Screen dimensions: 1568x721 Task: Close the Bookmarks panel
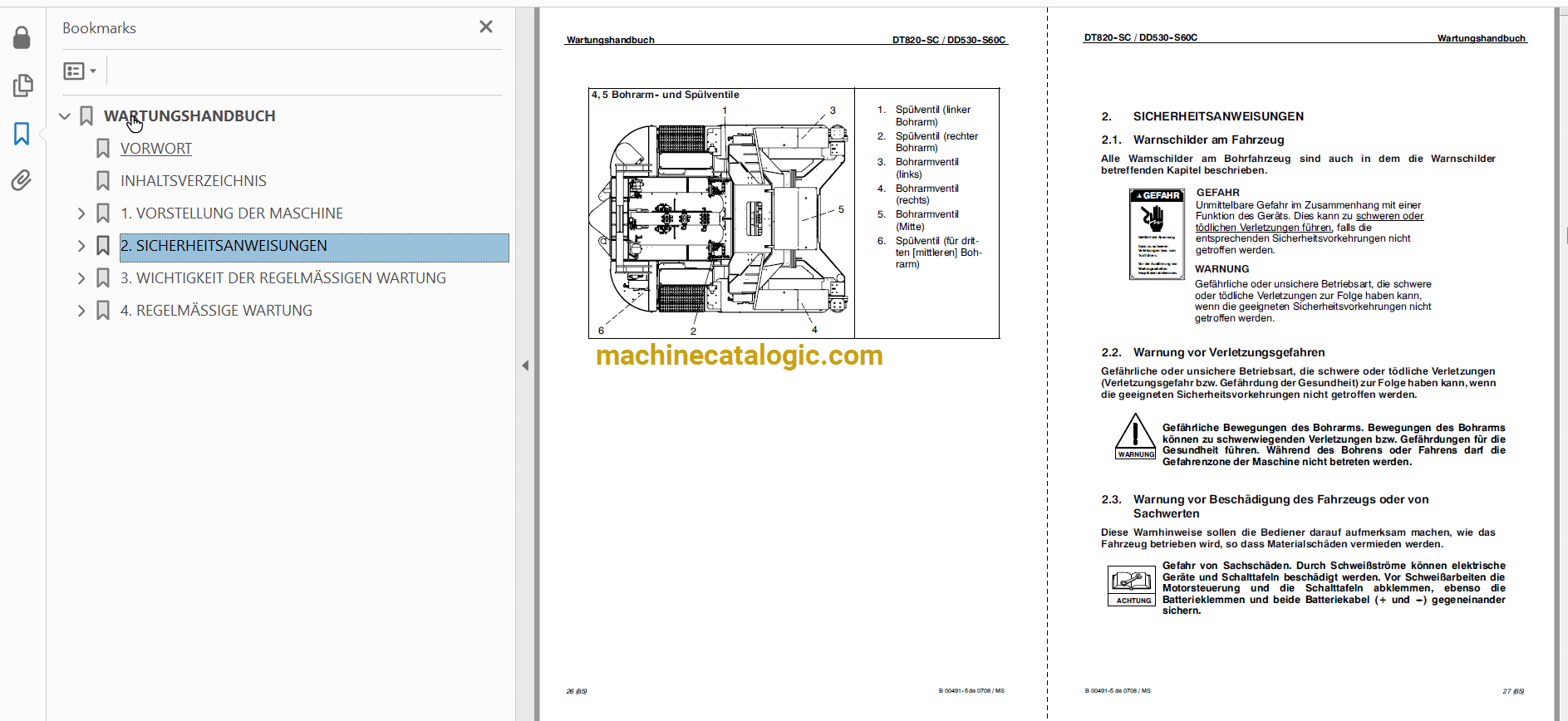click(486, 27)
